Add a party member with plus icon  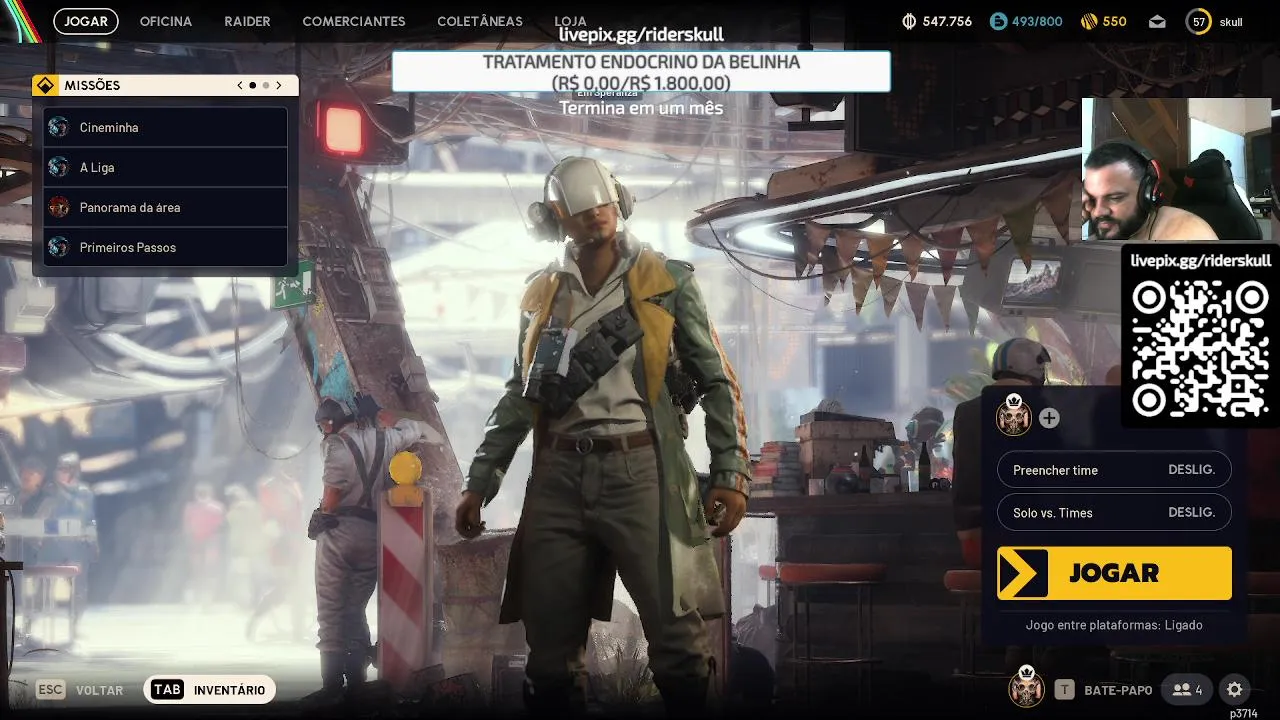point(1049,418)
